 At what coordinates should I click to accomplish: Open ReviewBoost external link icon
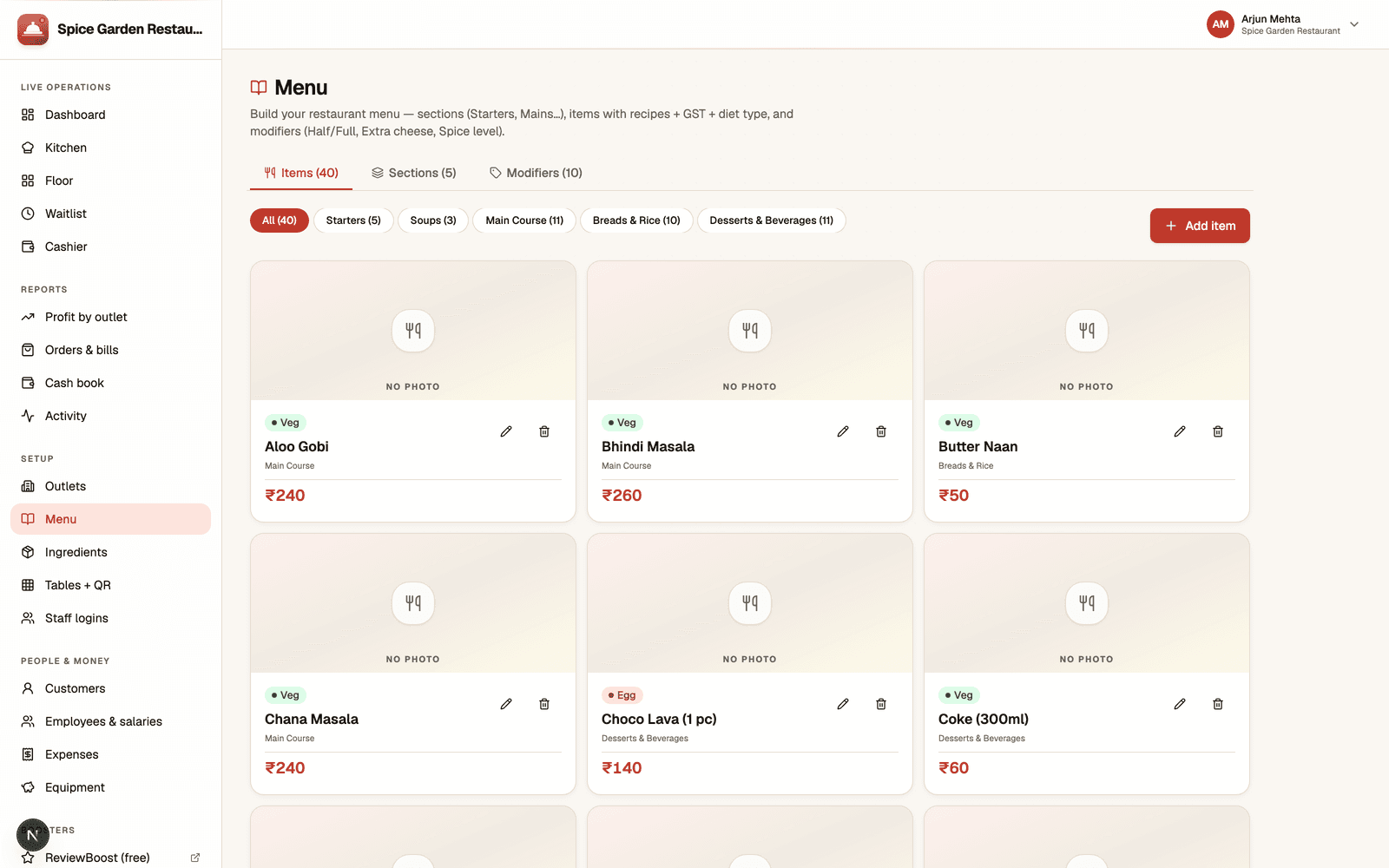tap(195, 858)
